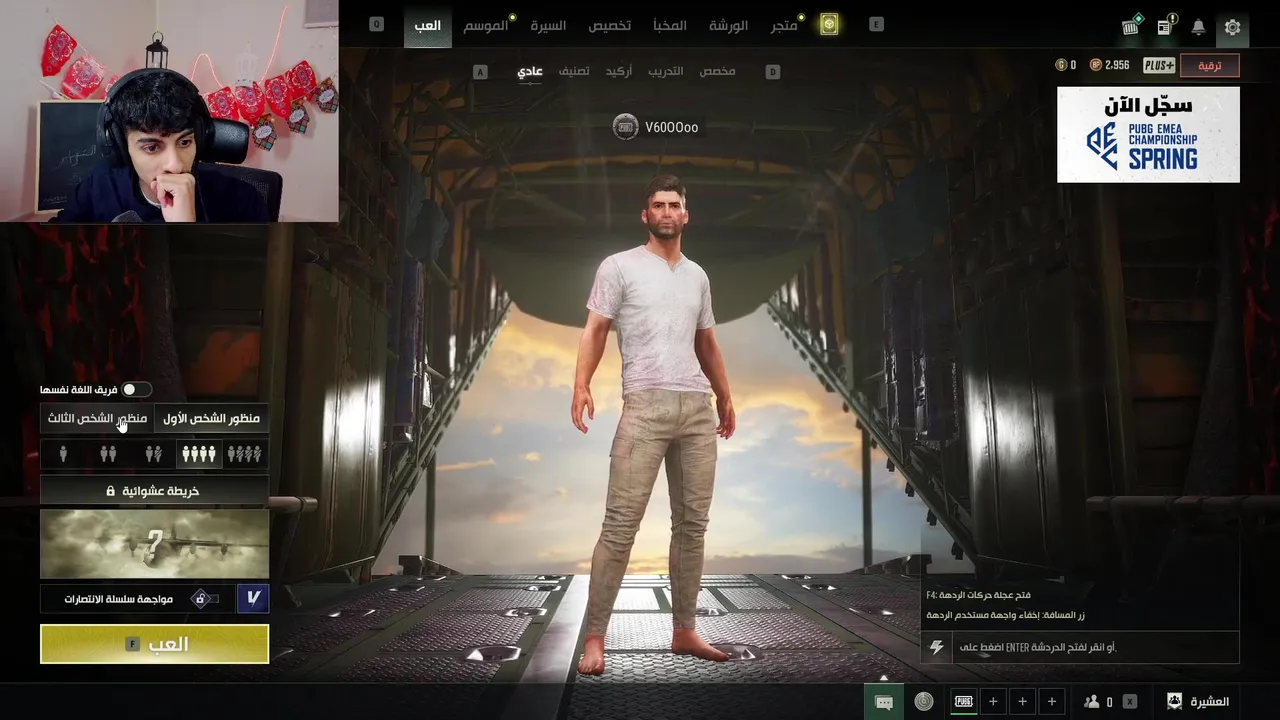This screenshot has width=1280, height=720.
Task: Open the PLUS+ membership badge
Action: (x=1159, y=65)
